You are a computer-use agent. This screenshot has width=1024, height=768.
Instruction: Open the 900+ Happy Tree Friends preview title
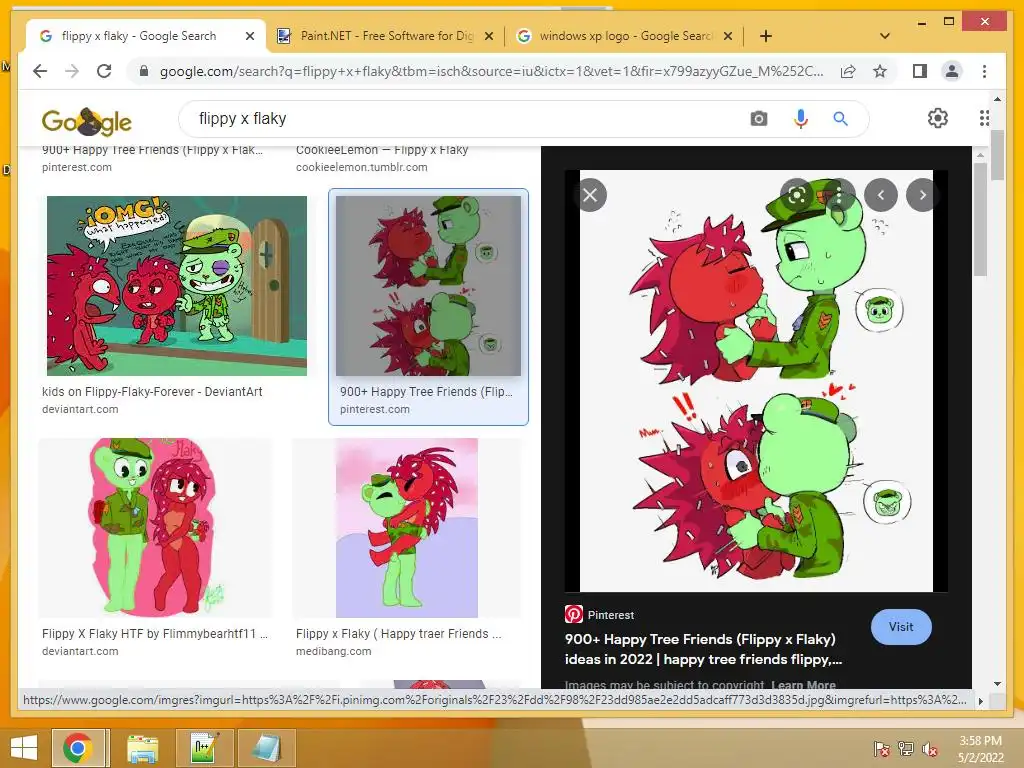703,649
